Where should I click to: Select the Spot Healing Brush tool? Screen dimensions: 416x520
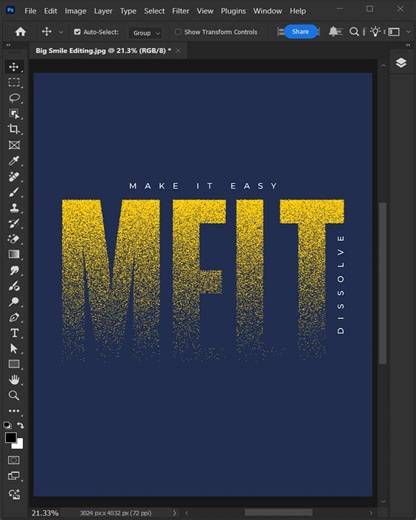pyautogui.click(x=14, y=176)
